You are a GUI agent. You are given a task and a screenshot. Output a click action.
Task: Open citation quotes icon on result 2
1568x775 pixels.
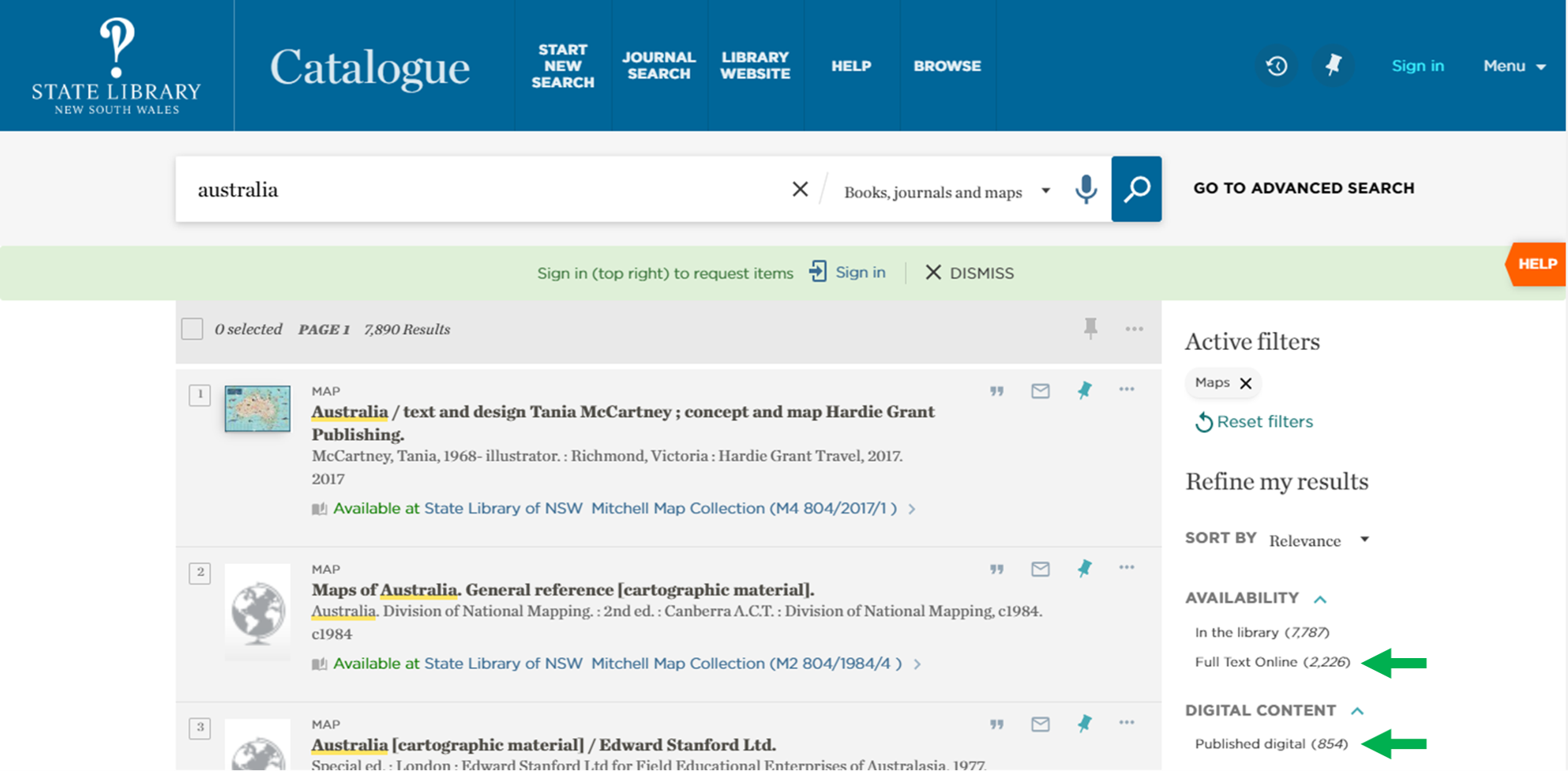996,569
